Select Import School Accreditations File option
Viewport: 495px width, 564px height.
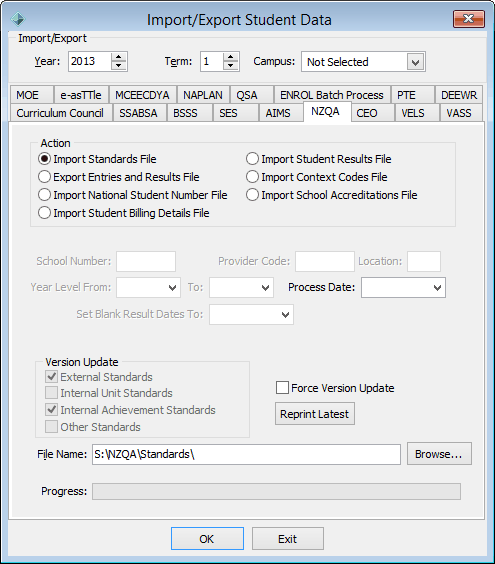click(x=332, y=195)
